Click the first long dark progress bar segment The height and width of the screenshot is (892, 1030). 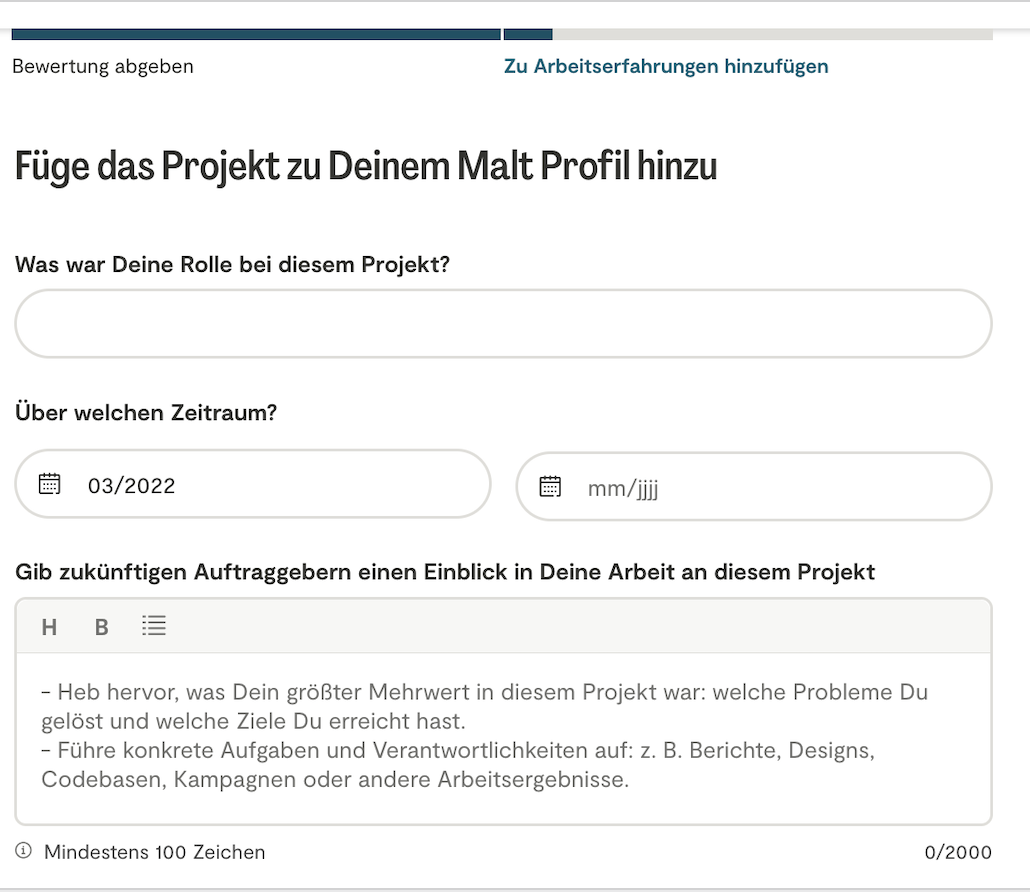pyautogui.click(x=256, y=35)
